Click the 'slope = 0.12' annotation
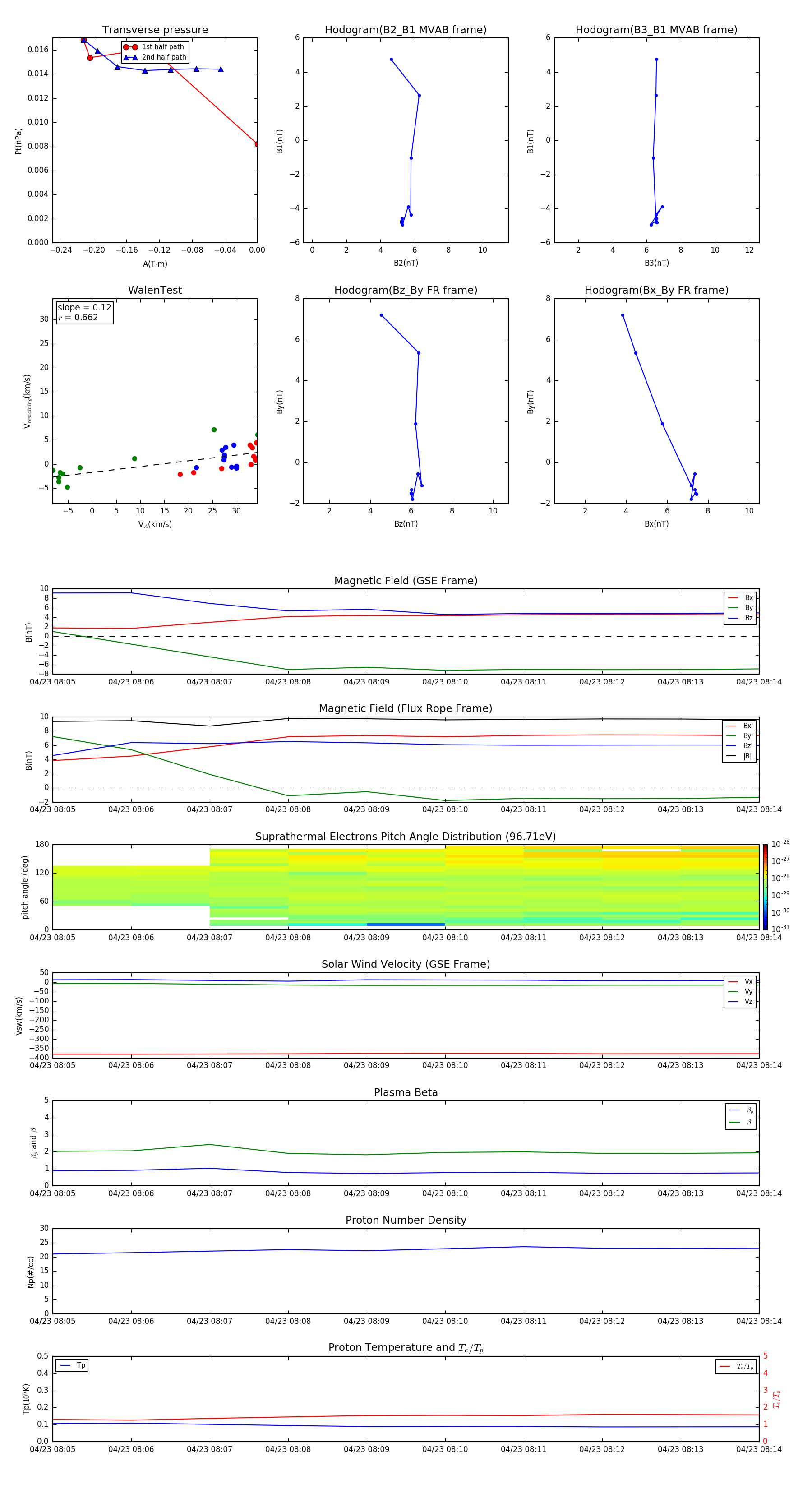812x1489 pixels. (84, 308)
